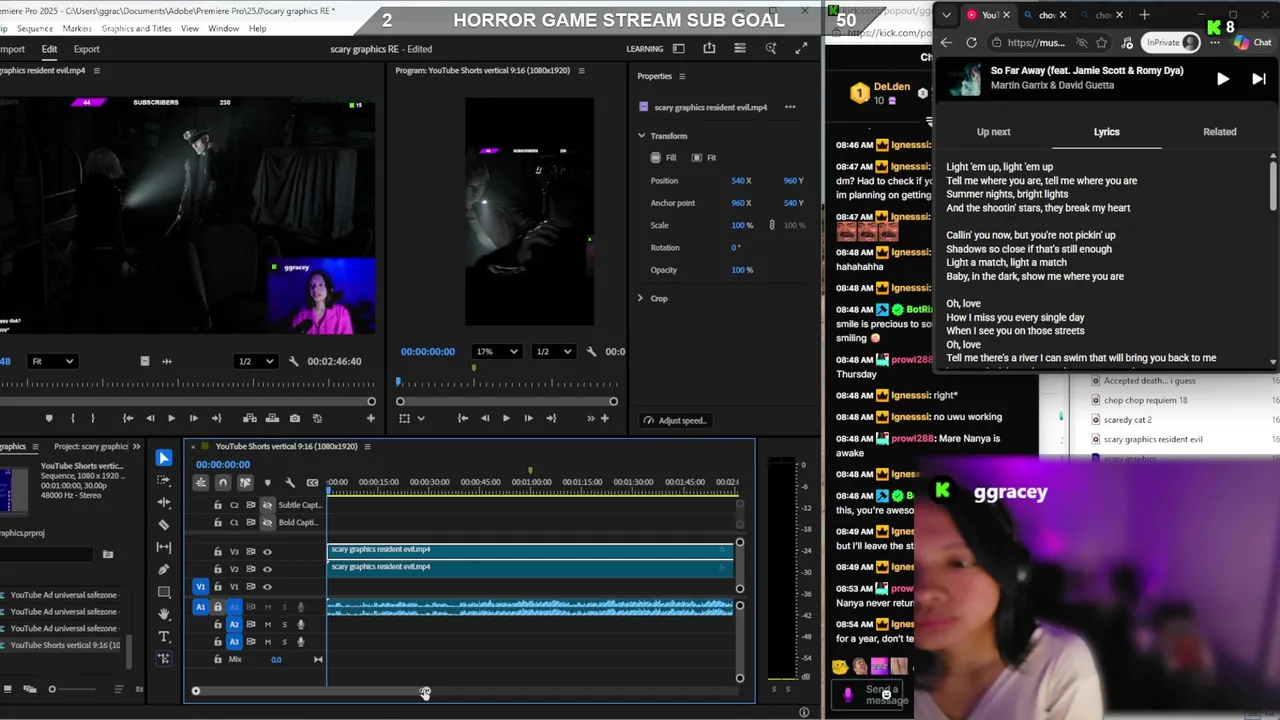The image size is (1280, 720).
Task: Select the Track Select Forward tool
Action: [x=164, y=480]
